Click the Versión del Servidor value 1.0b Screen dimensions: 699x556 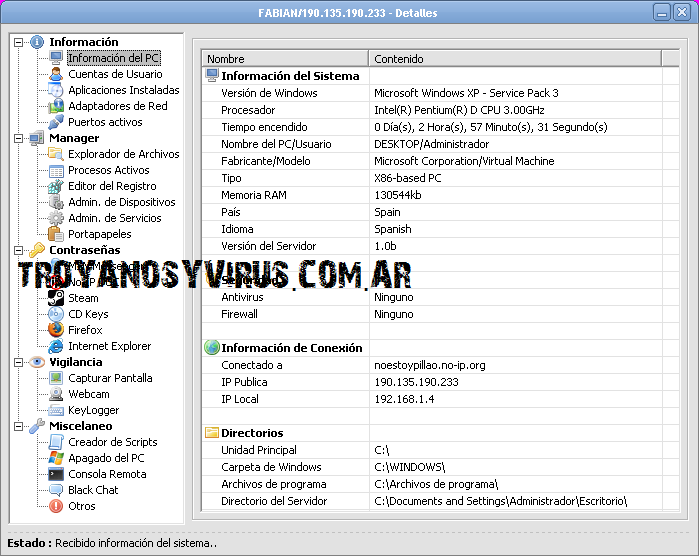coord(385,246)
